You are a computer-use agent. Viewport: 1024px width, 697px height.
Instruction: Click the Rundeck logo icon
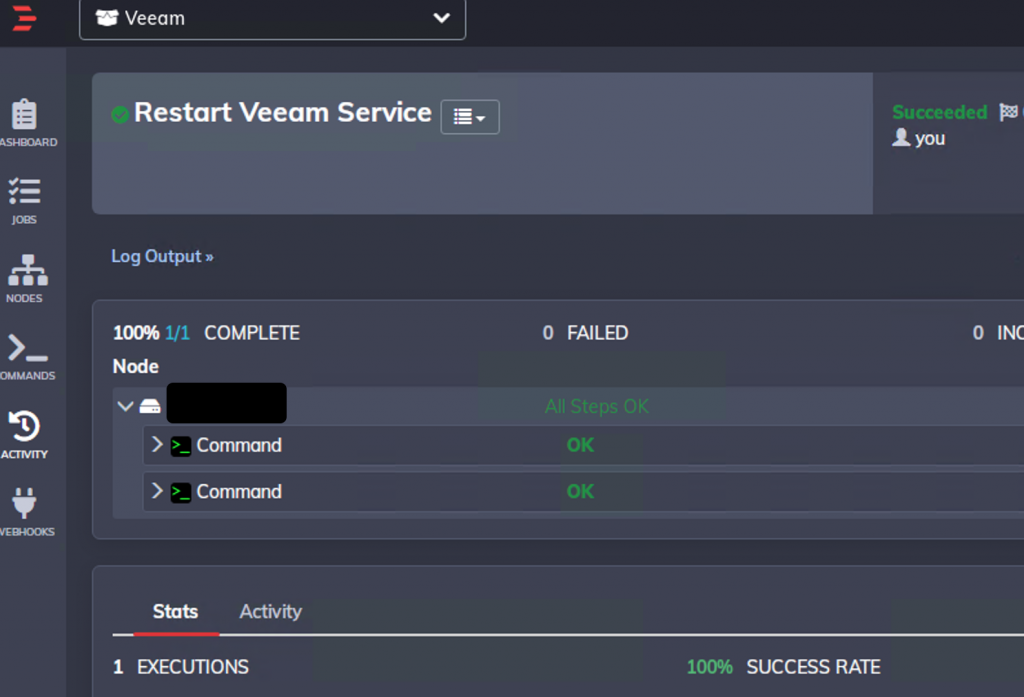[24, 18]
